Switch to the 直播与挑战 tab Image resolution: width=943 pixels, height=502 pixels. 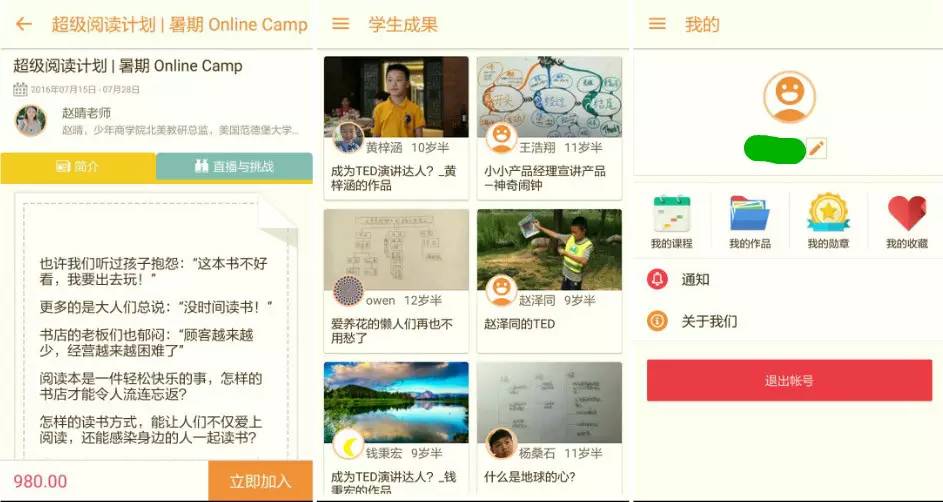coord(235,167)
